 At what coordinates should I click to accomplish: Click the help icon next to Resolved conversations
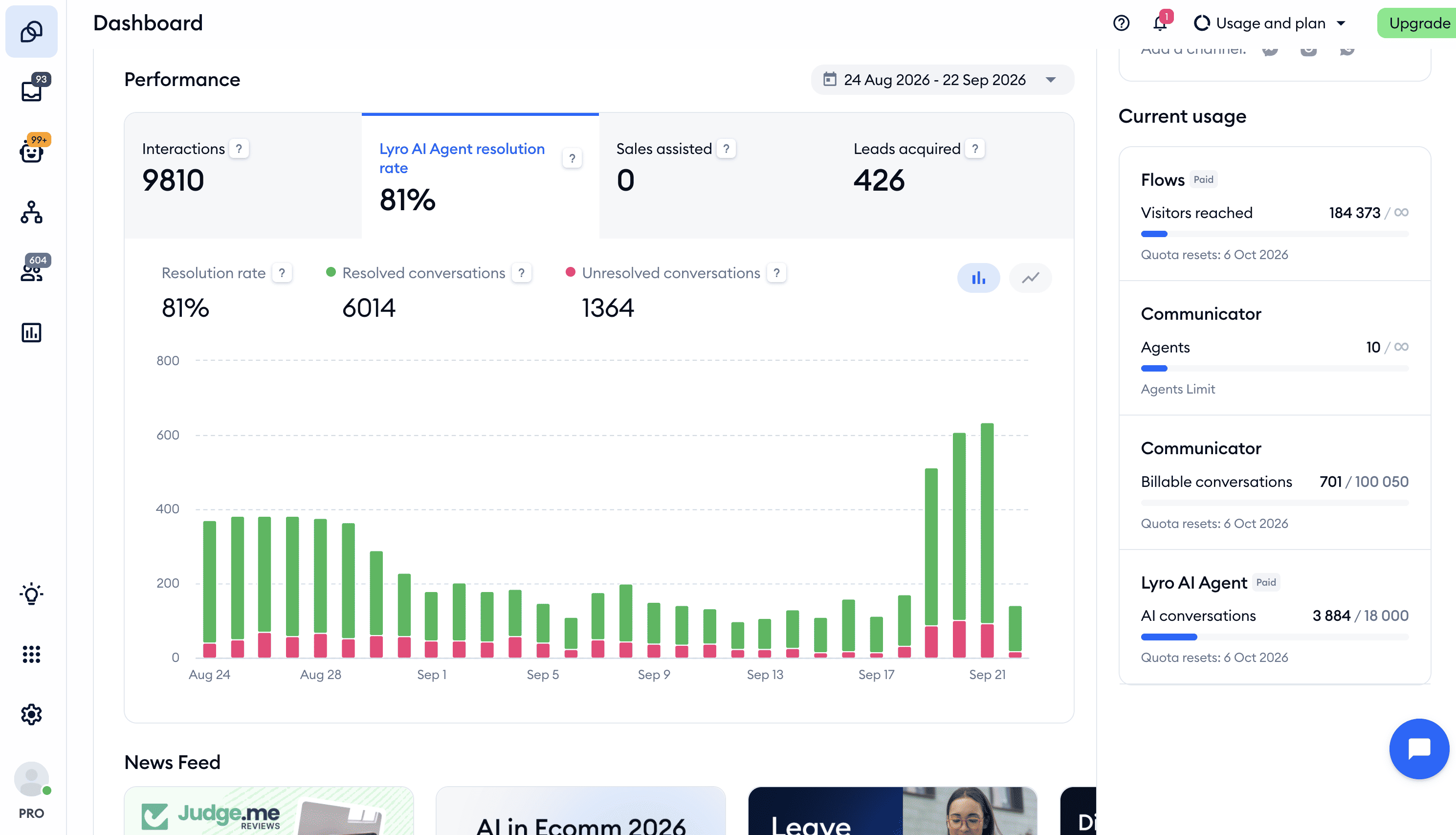click(x=521, y=273)
